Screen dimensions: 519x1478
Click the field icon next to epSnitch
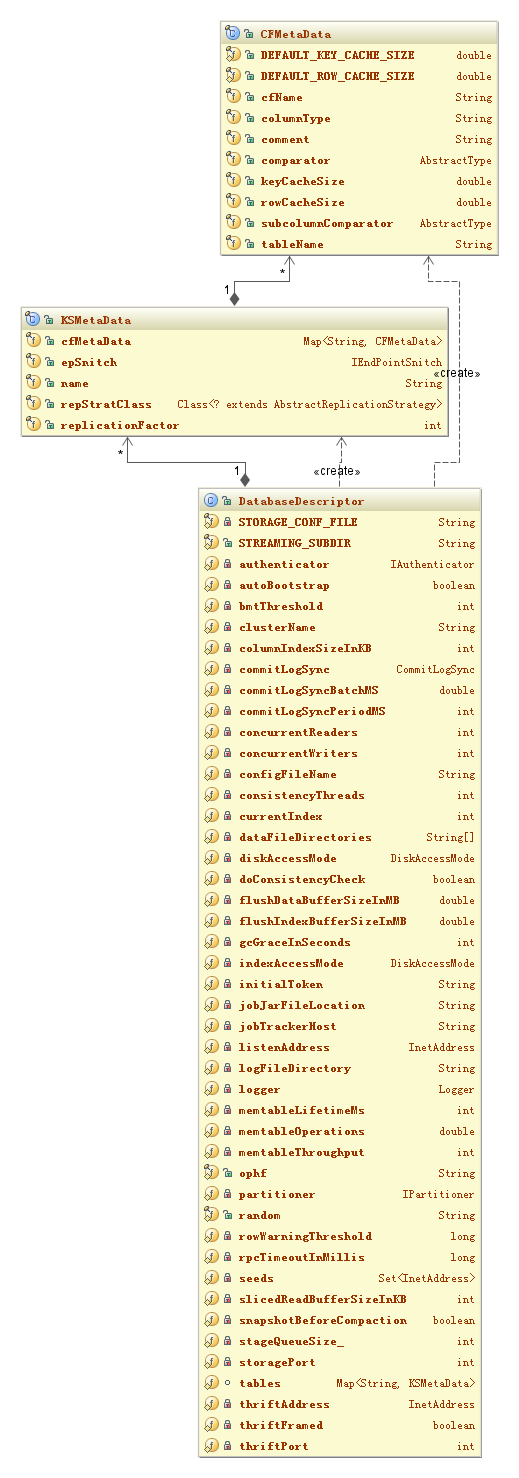[x=32, y=362]
